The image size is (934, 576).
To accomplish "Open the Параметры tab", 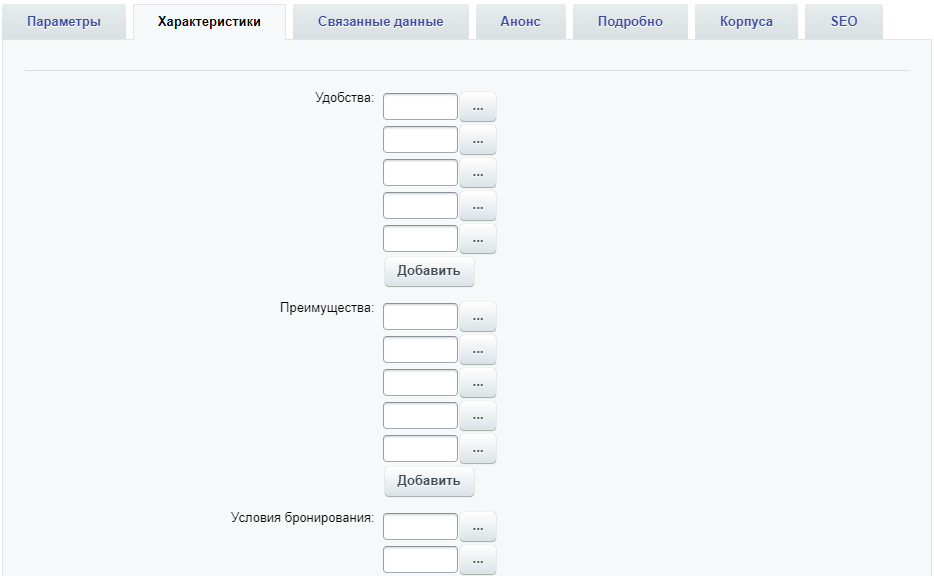I will tap(64, 22).
